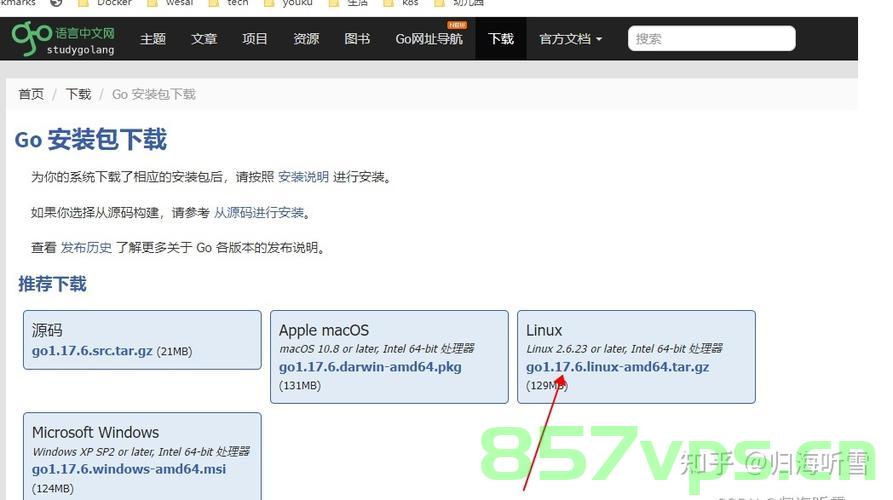Open the k8s bookmark folder
The height and width of the screenshot is (500, 893).
pyautogui.click(x=402, y=3)
